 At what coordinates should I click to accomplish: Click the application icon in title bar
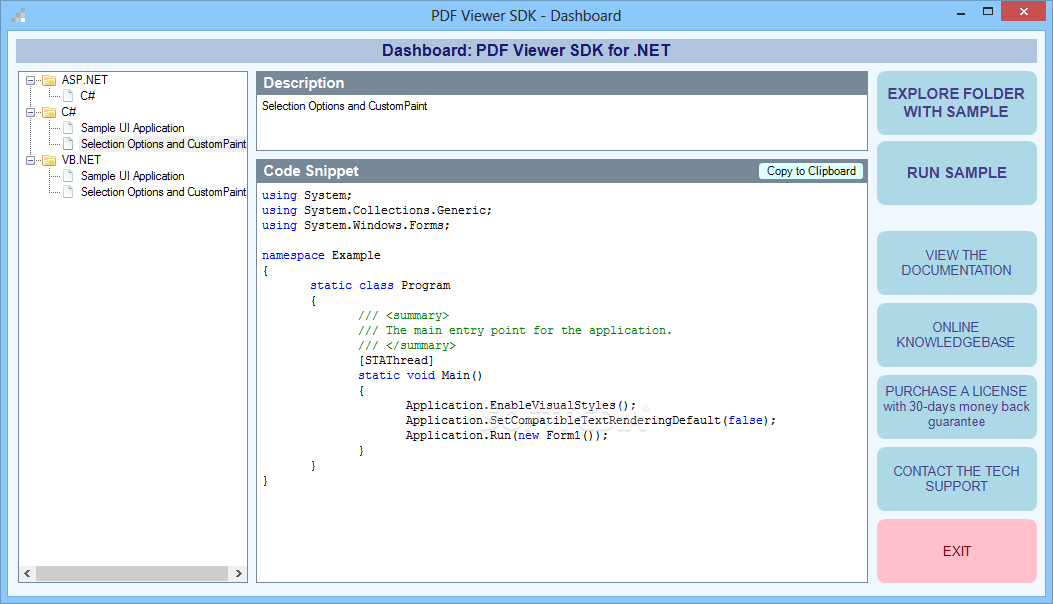click(x=18, y=15)
